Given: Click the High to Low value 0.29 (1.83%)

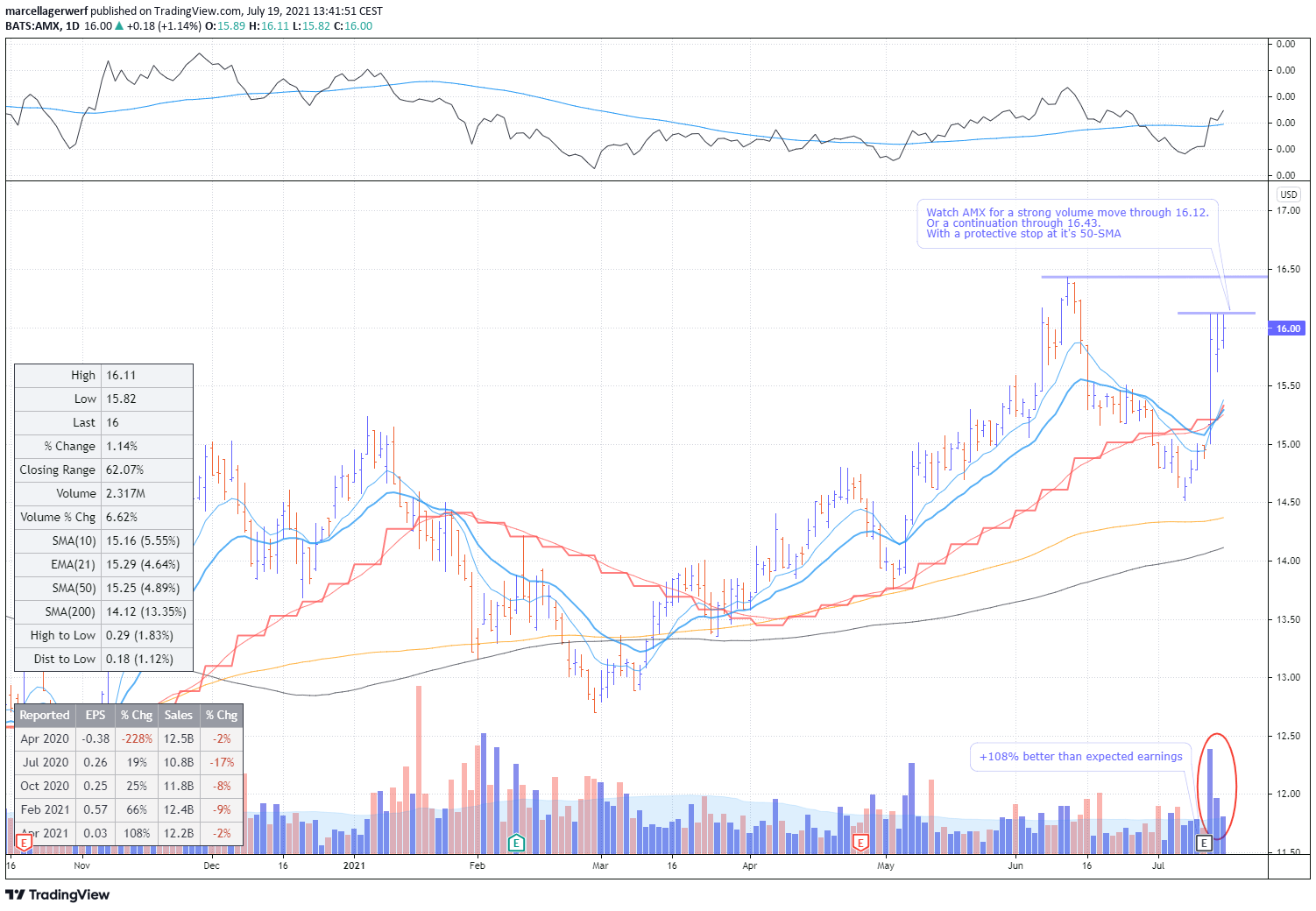Looking at the screenshot, I should click(139, 635).
